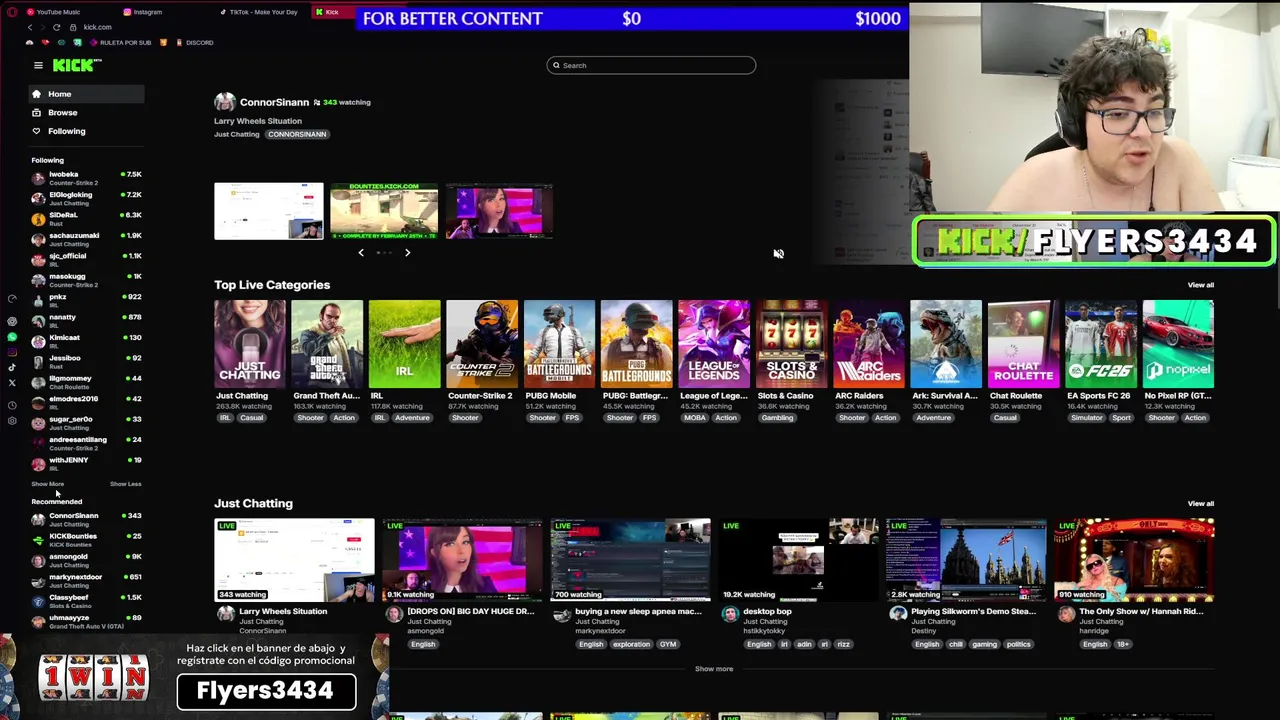Open the Opera menu logo
Screen dimensions: 1280x720
click(x=12, y=12)
